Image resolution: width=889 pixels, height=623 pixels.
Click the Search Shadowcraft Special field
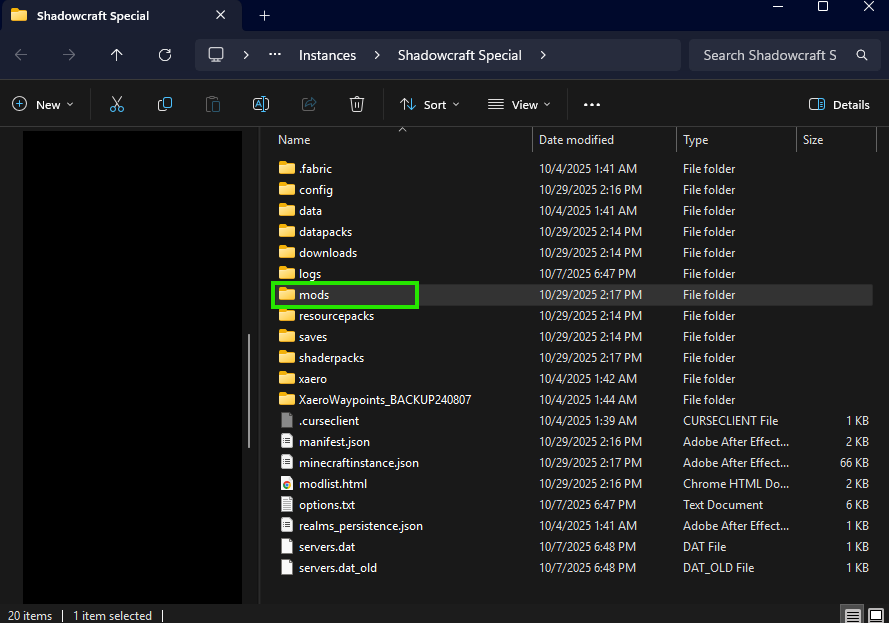(x=770, y=55)
